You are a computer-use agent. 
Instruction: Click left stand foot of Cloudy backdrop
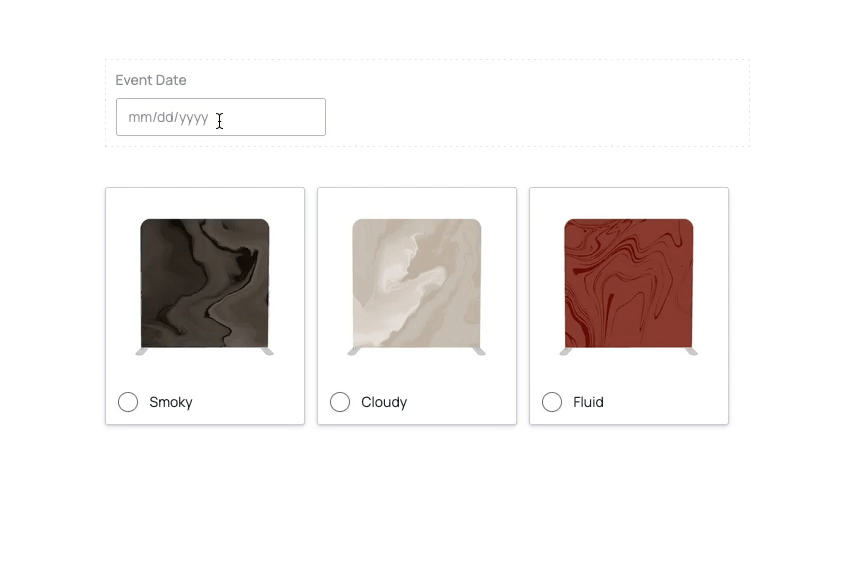click(x=353, y=352)
